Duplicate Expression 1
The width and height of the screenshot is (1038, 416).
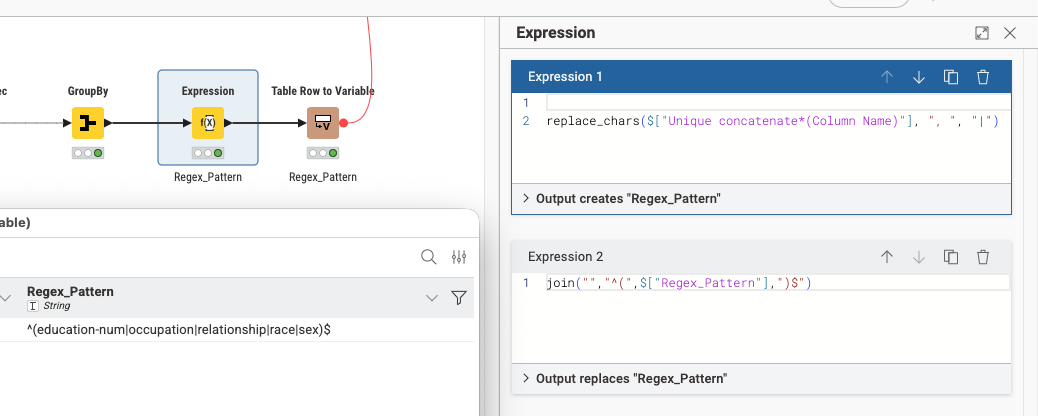pos(951,77)
